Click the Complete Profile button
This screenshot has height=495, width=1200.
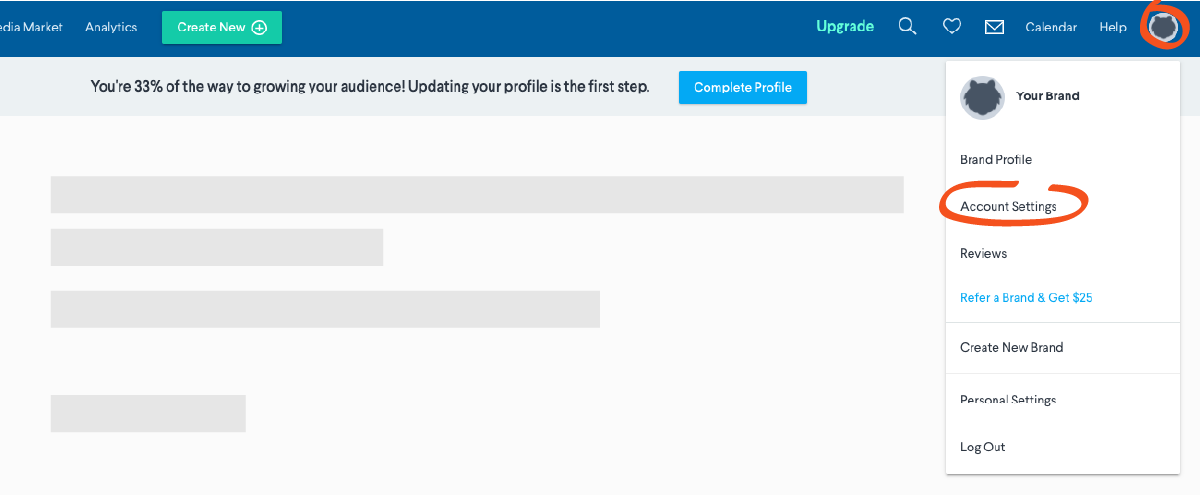743,87
